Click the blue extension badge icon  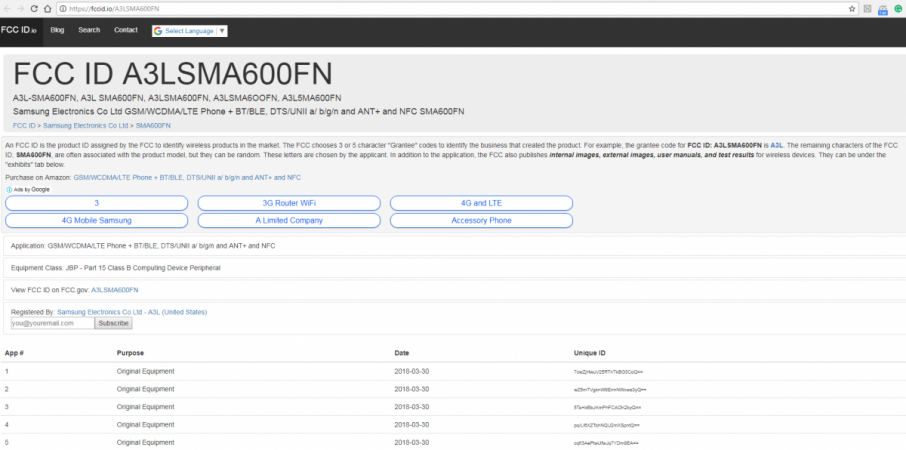[x=882, y=9]
